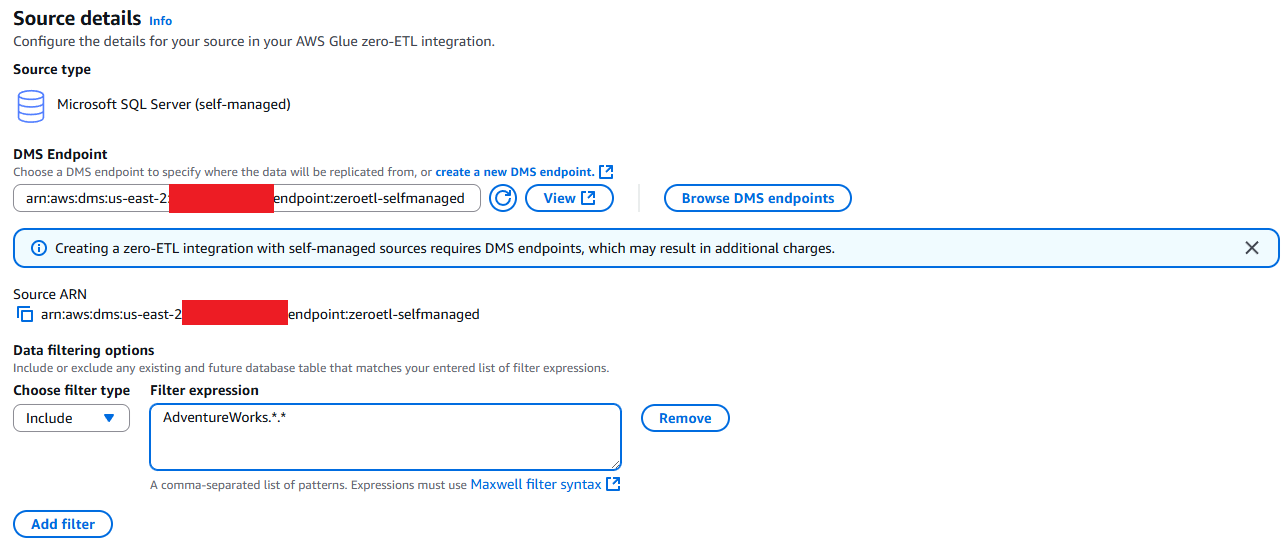Open the Maxwell filter syntax link

point(536,484)
